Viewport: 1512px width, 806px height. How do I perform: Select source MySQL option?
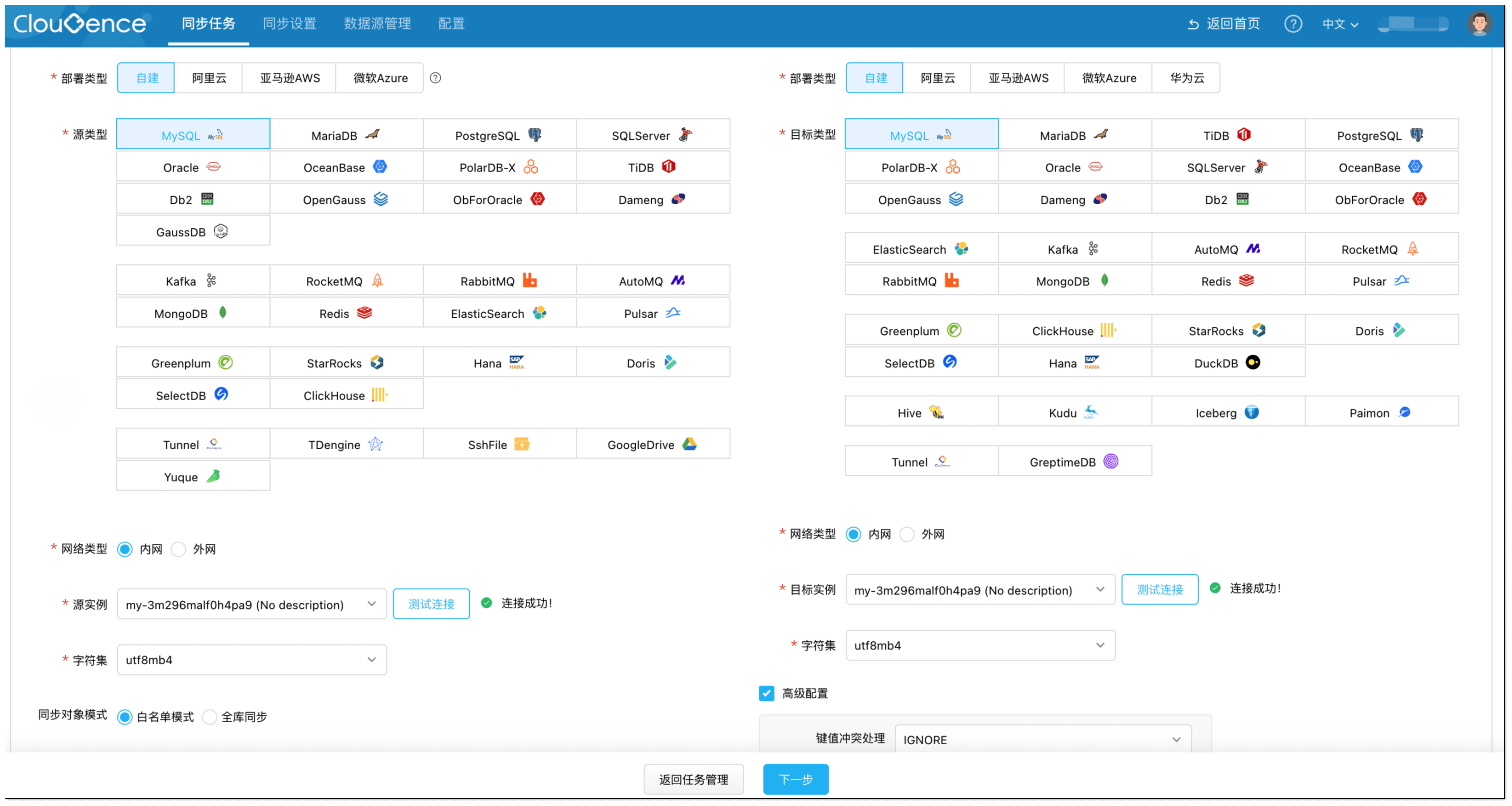coord(193,134)
